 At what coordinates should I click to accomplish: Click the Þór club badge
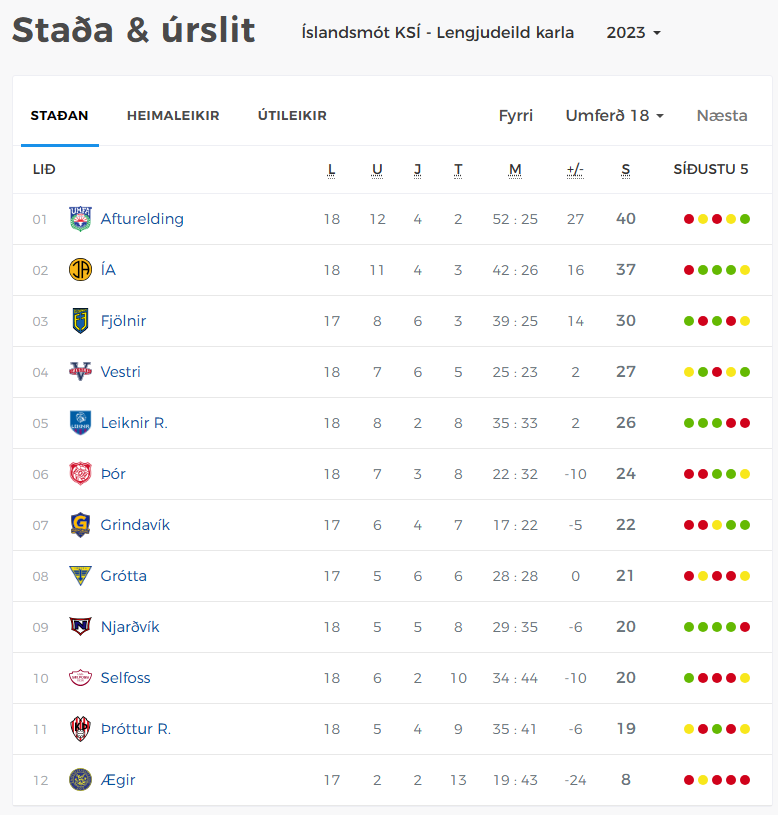point(80,474)
